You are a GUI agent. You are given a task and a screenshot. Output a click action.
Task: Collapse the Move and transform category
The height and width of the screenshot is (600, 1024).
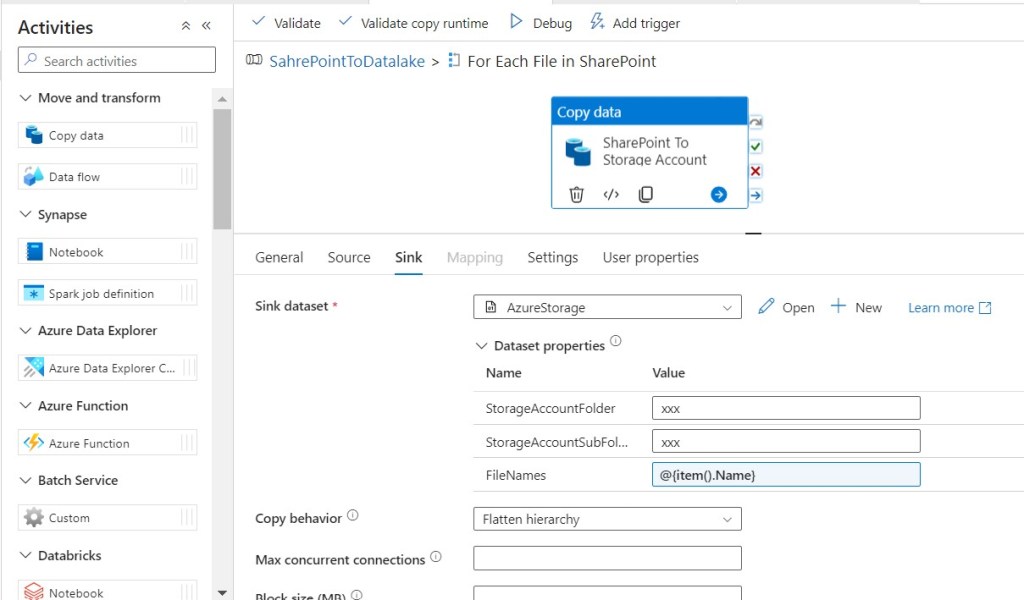(x=25, y=98)
